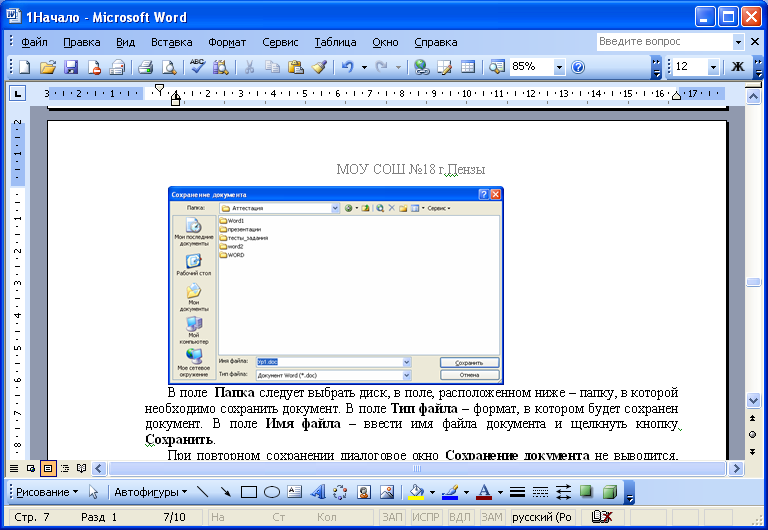768x530 pixels.
Task: Paste from clipboard
Action: pyautogui.click(x=295, y=67)
